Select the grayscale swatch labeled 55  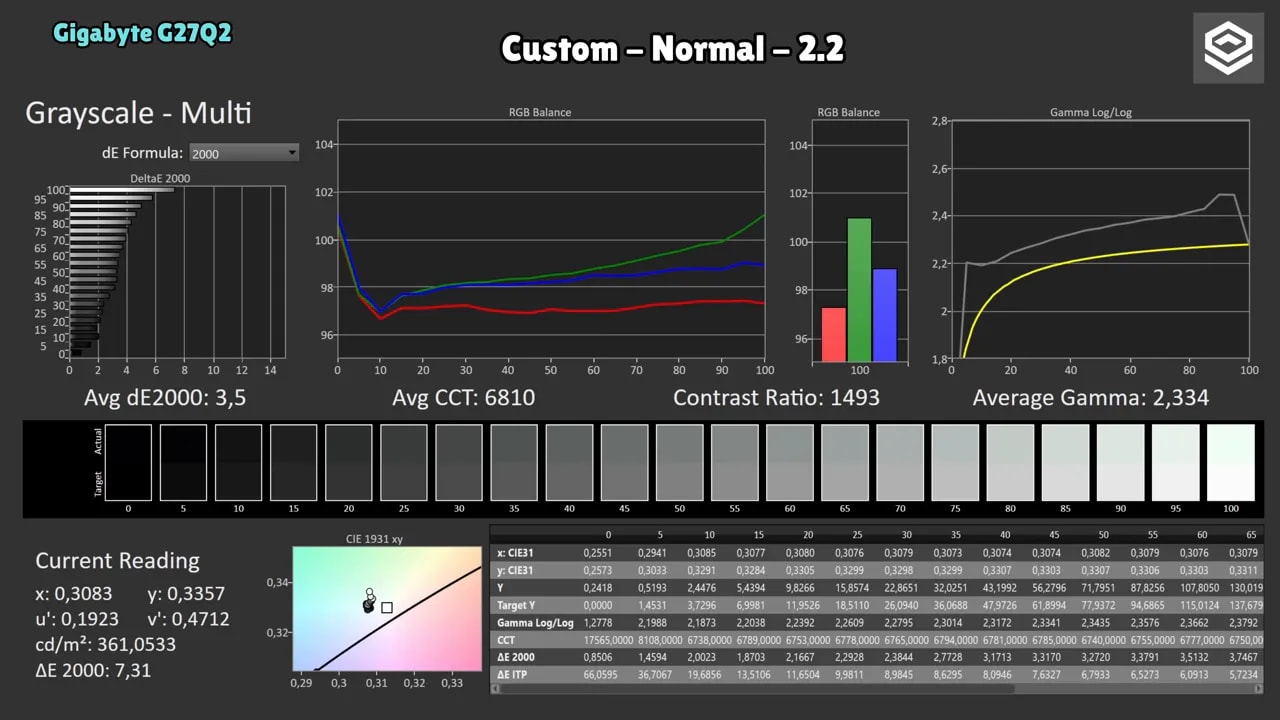pyautogui.click(x=734, y=462)
